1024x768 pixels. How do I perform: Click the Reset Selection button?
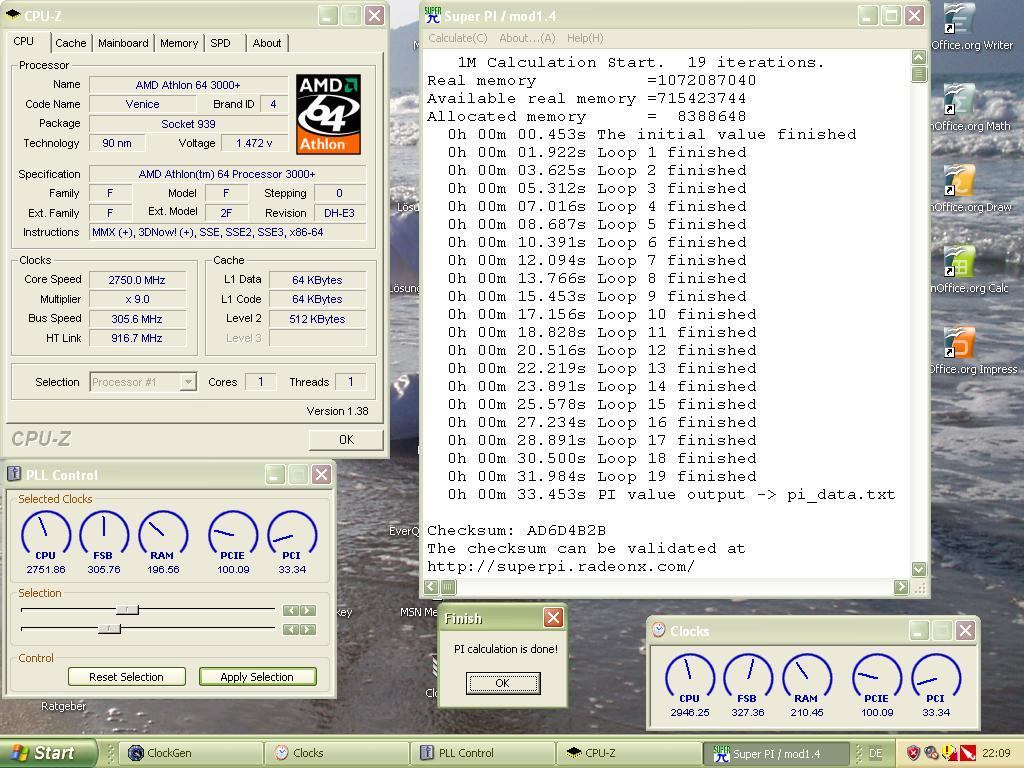tap(127, 677)
